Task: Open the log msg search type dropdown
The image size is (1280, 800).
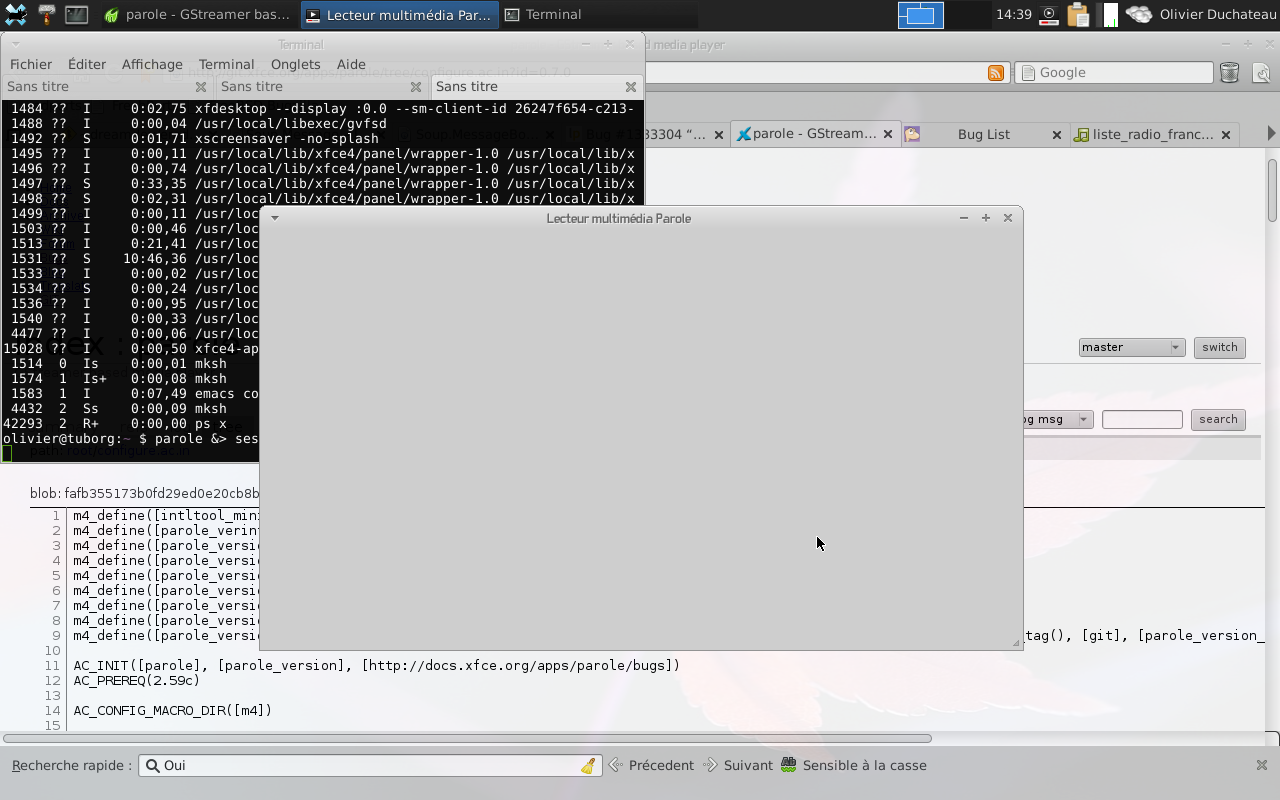Action: pyautogui.click(x=1055, y=419)
